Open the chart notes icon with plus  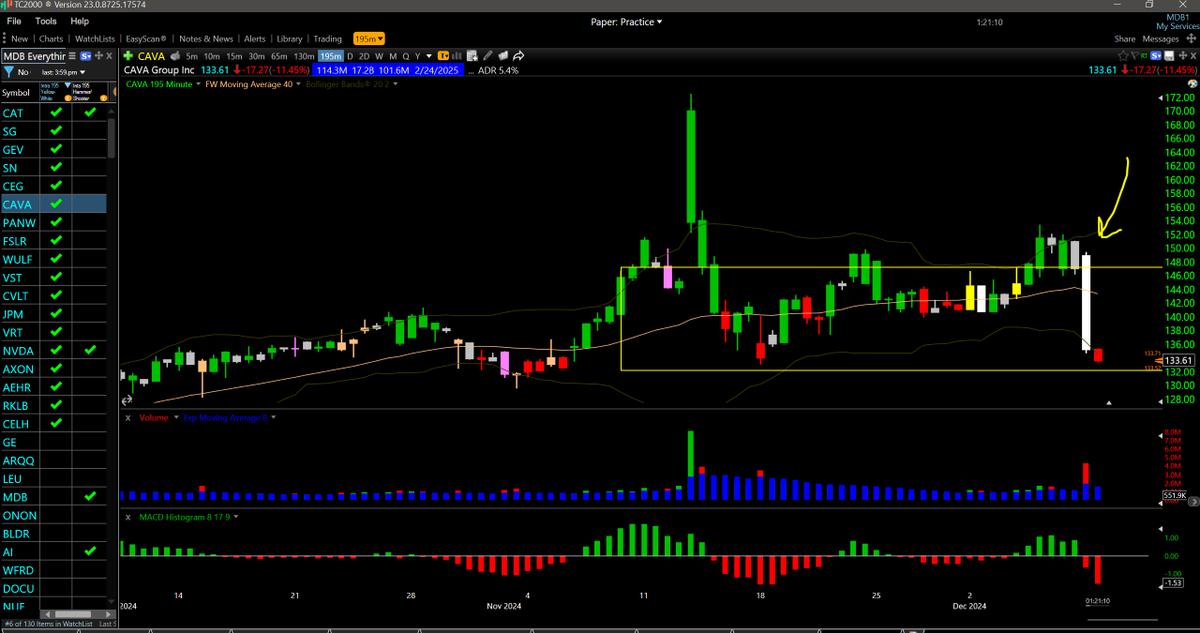472,56
